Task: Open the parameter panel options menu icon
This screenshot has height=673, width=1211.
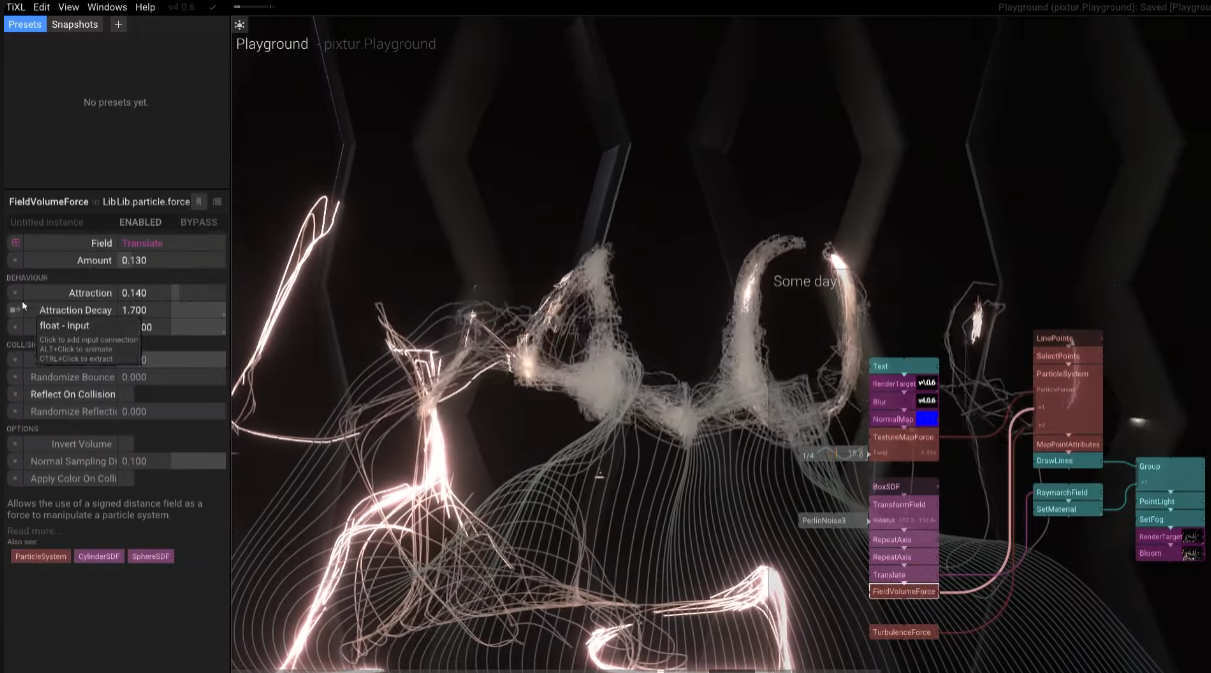Action: [x=217, y=202]
